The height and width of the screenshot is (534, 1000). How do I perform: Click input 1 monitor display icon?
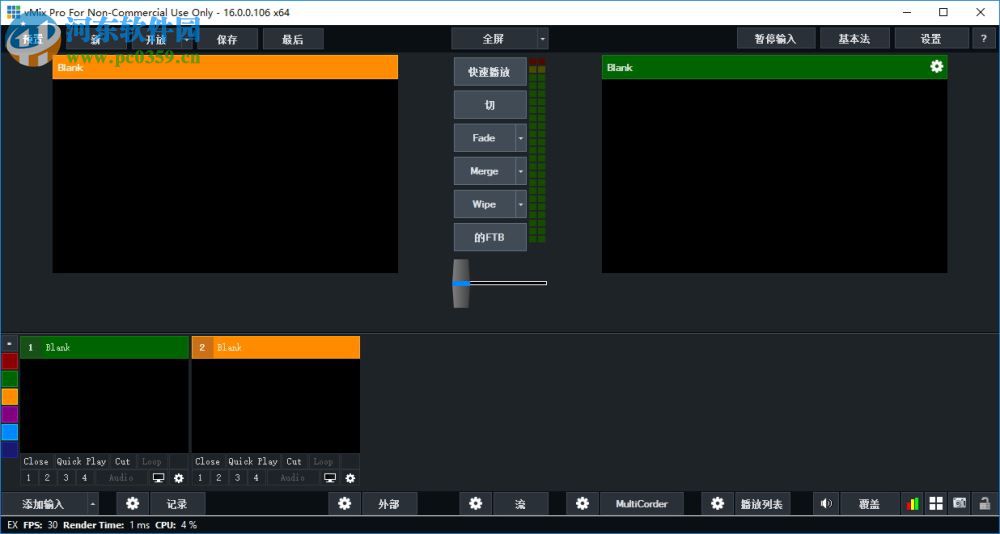pos(159,478)
